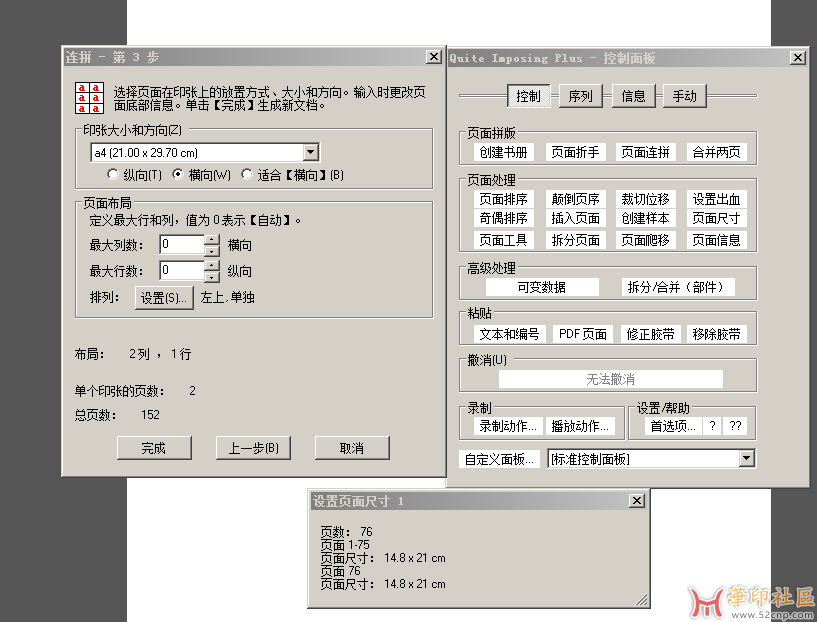This screenshot has height=622, width=817.
Task: Switch to the 序列 tab
Action: coord(580,96)
